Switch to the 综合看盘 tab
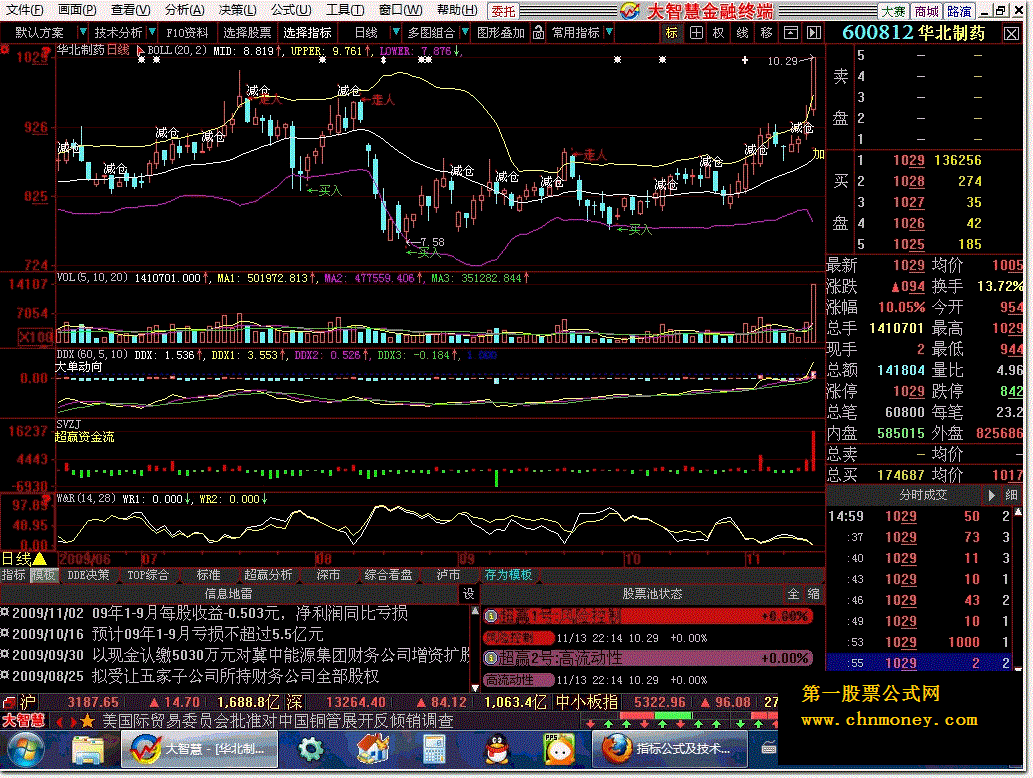 tap(389, 575)
